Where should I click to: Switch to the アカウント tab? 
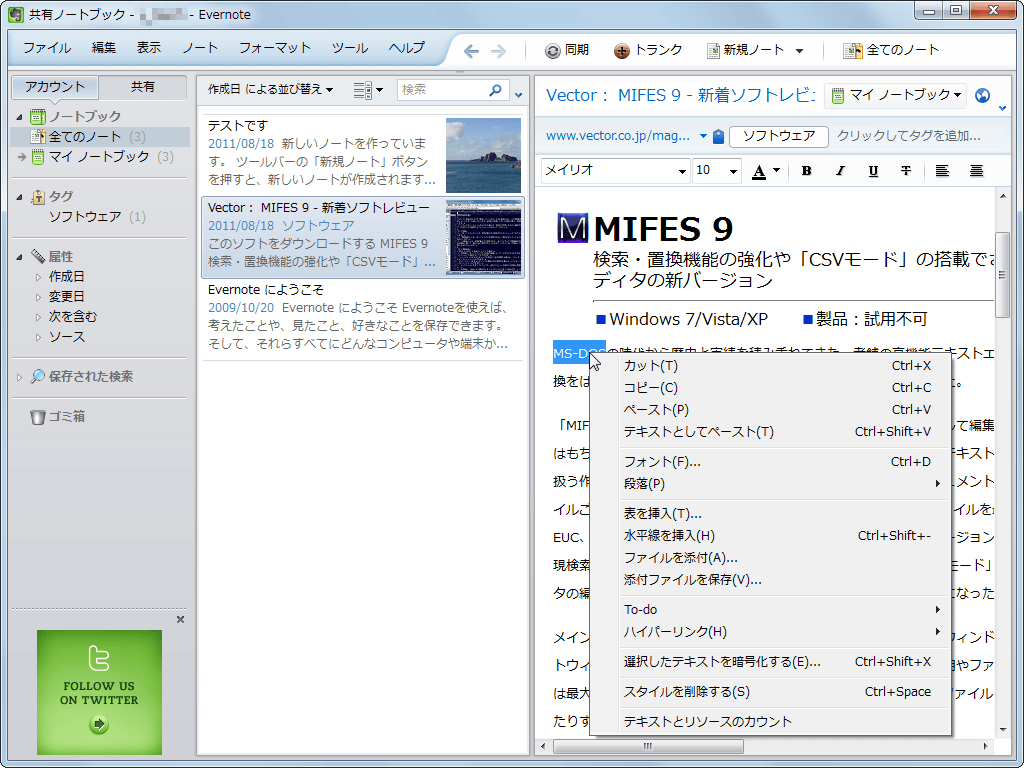55,87
